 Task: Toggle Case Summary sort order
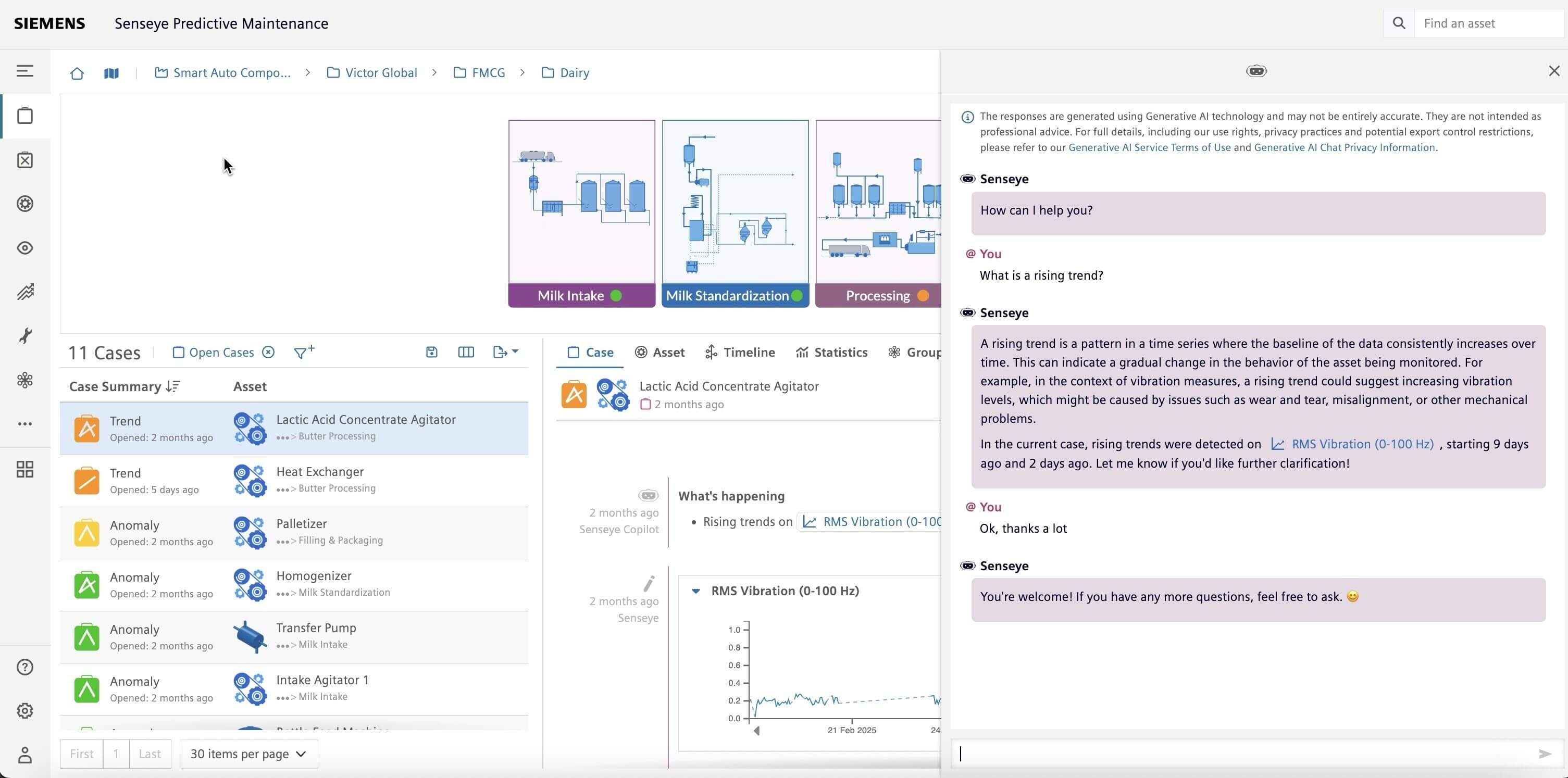[173, 387]
